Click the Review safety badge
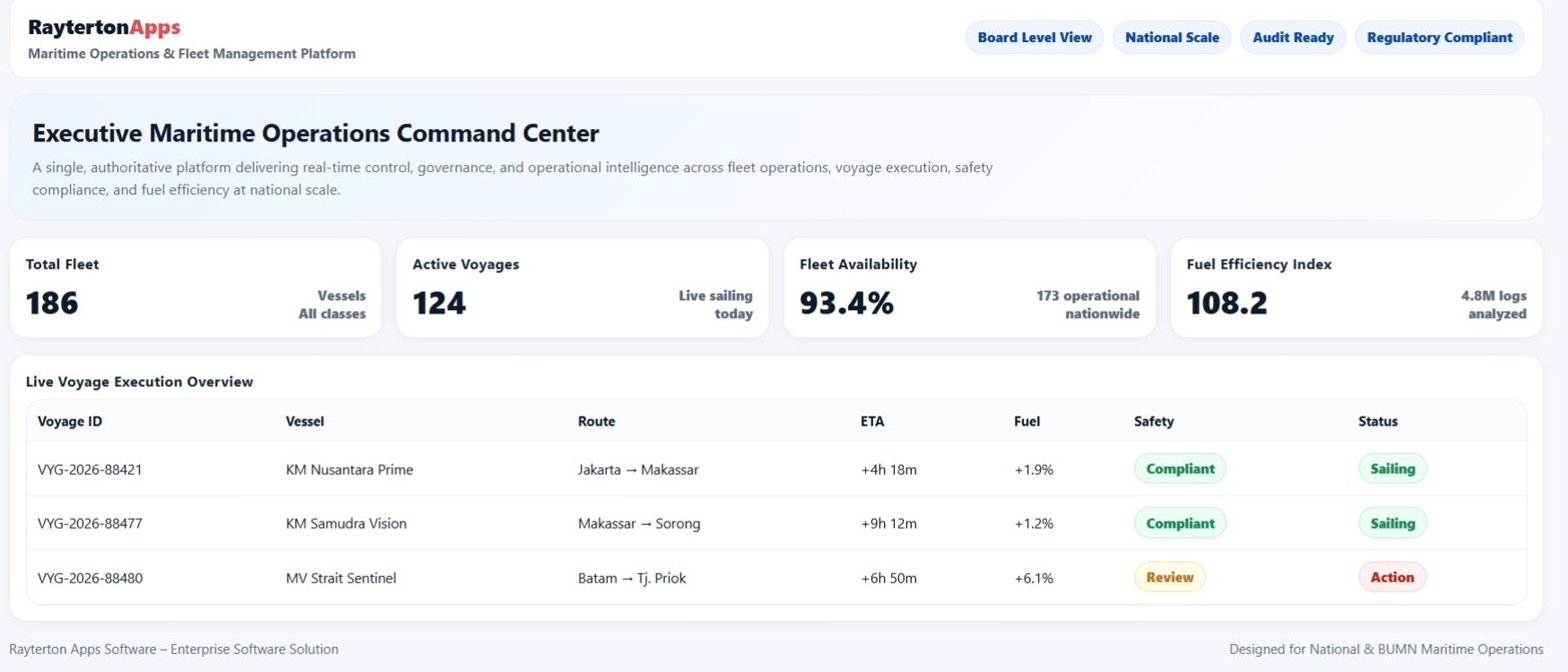Screen dimensions: 1568x672 pos(1169,577)
